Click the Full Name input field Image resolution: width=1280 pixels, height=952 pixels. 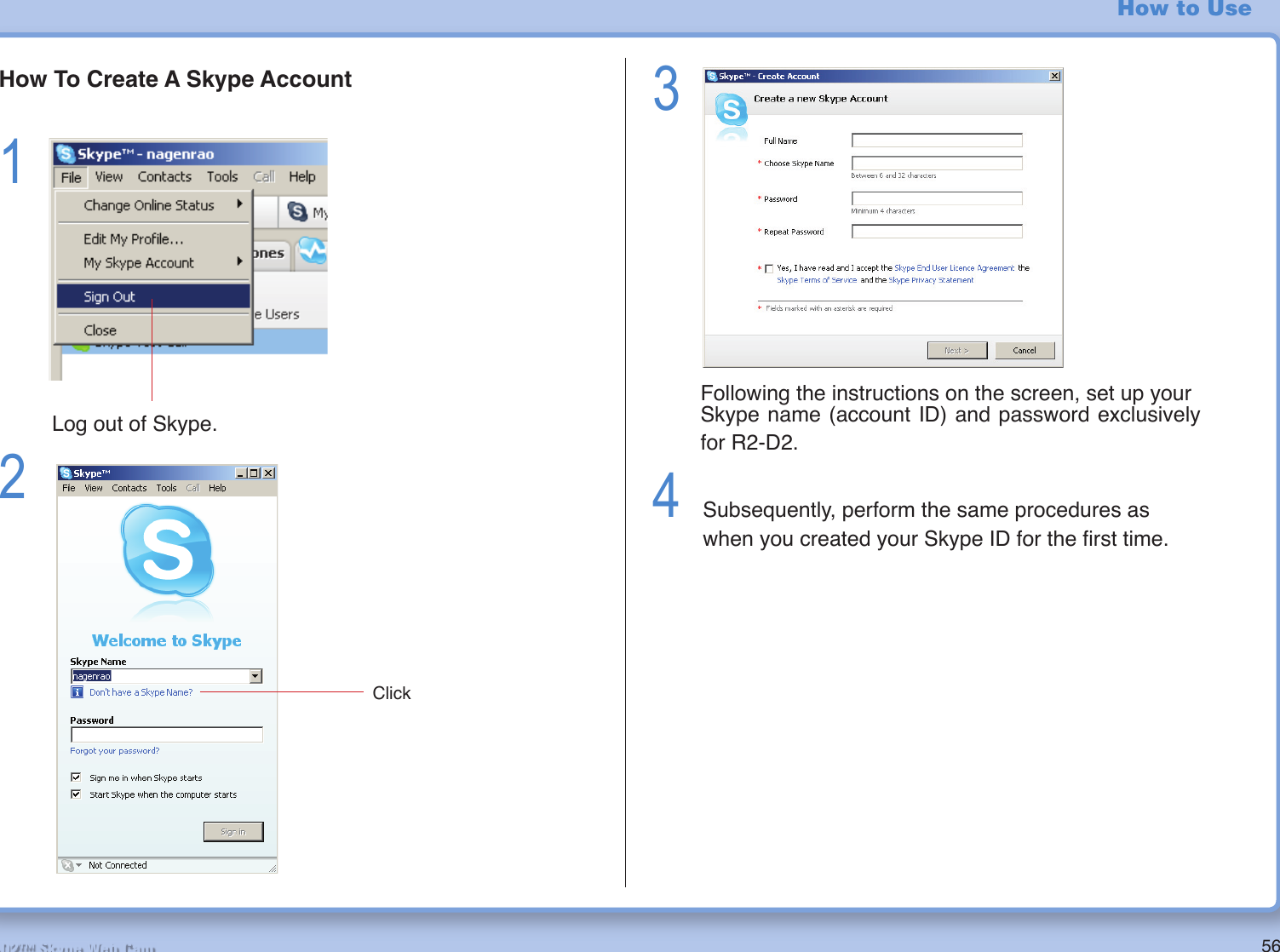pos(937,141)
